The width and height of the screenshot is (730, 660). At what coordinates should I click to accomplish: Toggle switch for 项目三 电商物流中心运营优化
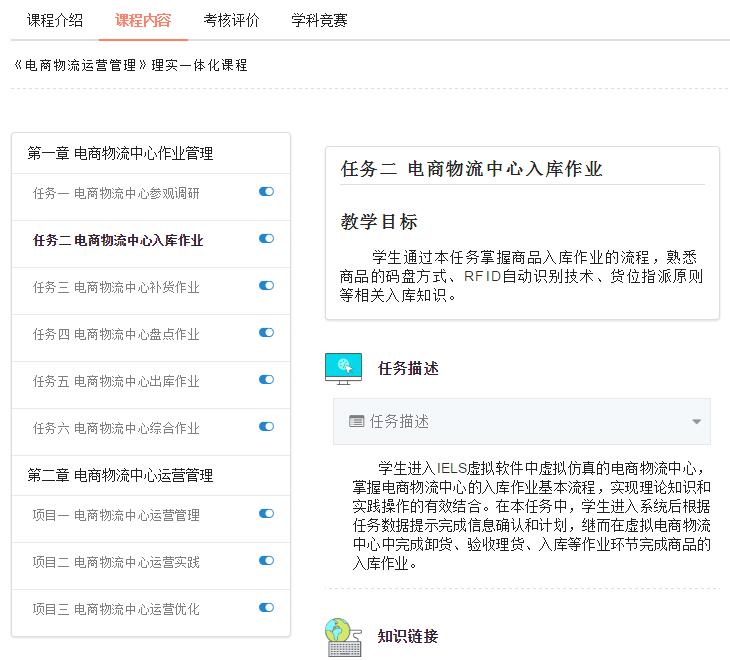click(x=266, y=608)
